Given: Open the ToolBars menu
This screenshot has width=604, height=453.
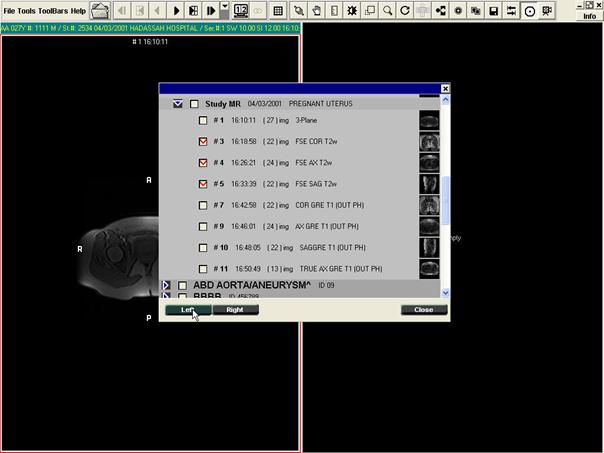Looking at the screenshot, I should (x=53, y=11).
